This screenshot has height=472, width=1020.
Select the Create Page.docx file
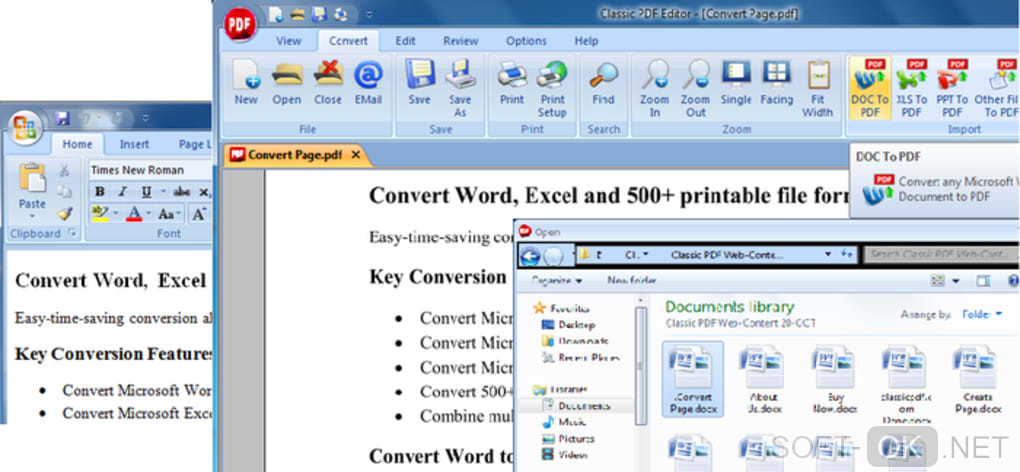(x=977, y=380)
